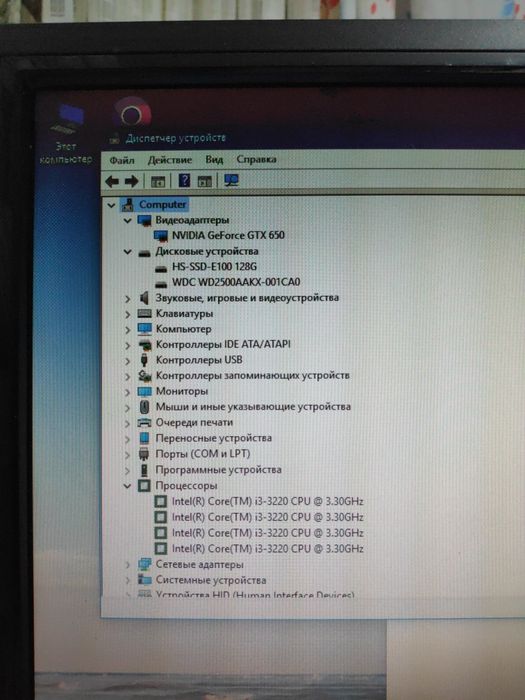Expand Системные устройства category
This screenshot has height=700, width=525.
(128, 581)
